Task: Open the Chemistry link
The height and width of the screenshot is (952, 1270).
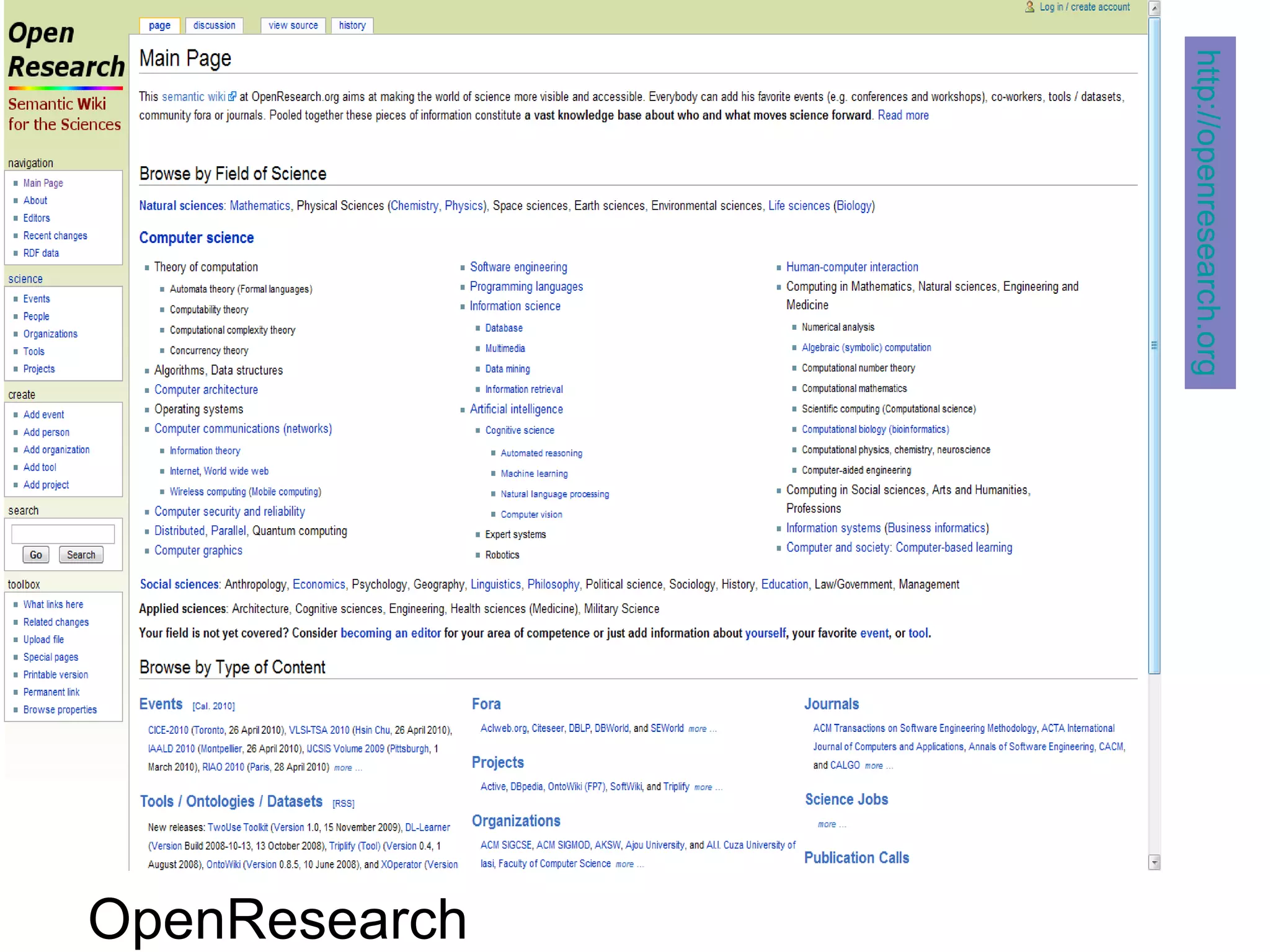Action: pyautogui.click(x=415, y=206)
